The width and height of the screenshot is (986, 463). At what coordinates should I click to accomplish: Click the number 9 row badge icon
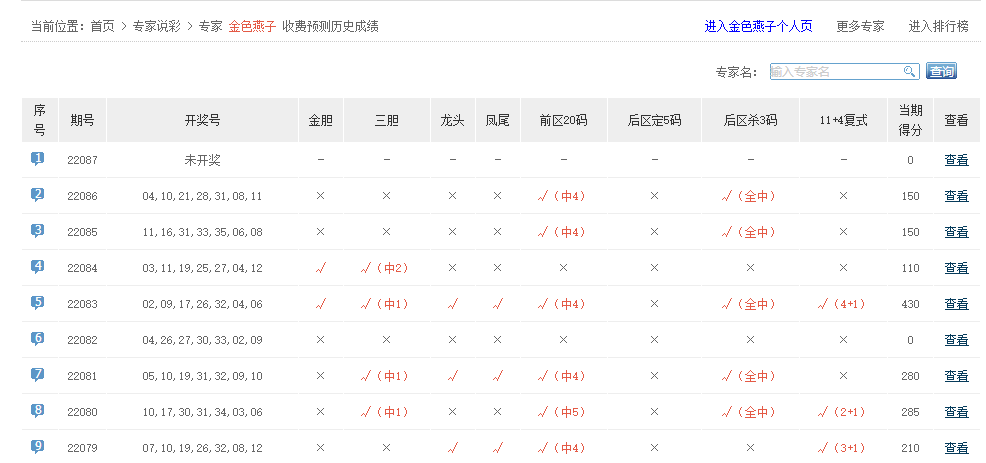pyautogui.click(x=38, y=446)
